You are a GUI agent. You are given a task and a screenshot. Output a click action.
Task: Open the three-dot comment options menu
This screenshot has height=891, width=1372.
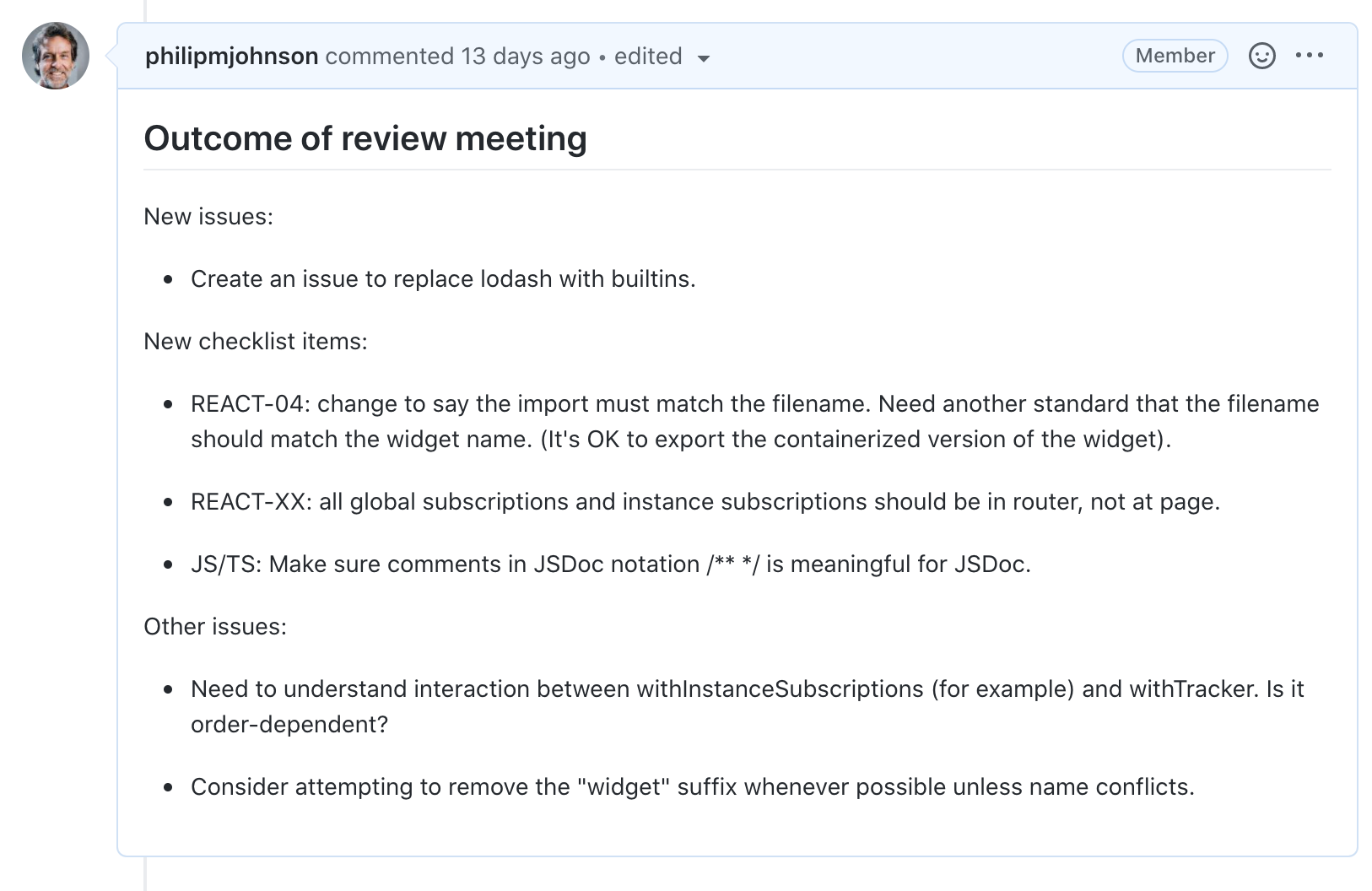click(1310, 56)
